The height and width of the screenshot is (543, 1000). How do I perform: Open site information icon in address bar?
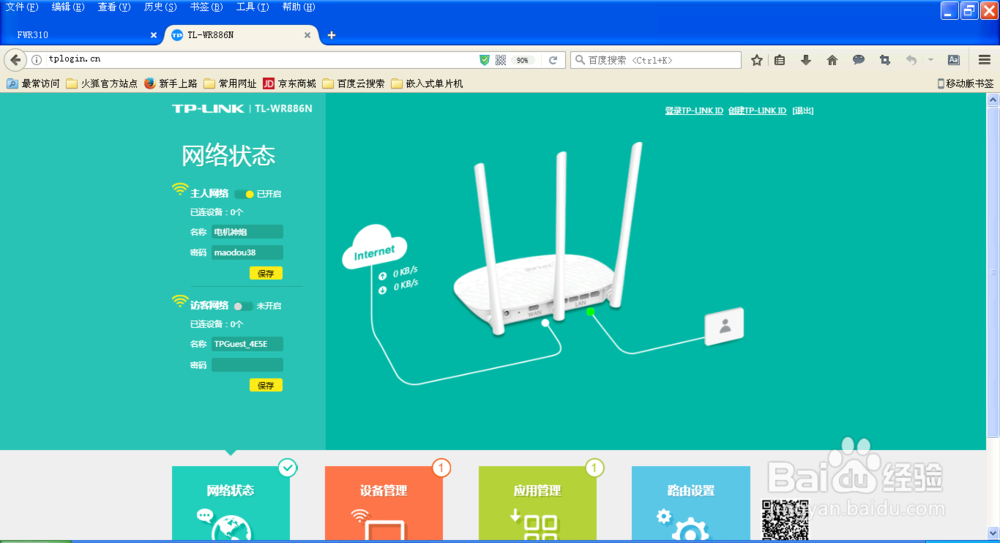(x=37, y=59)
